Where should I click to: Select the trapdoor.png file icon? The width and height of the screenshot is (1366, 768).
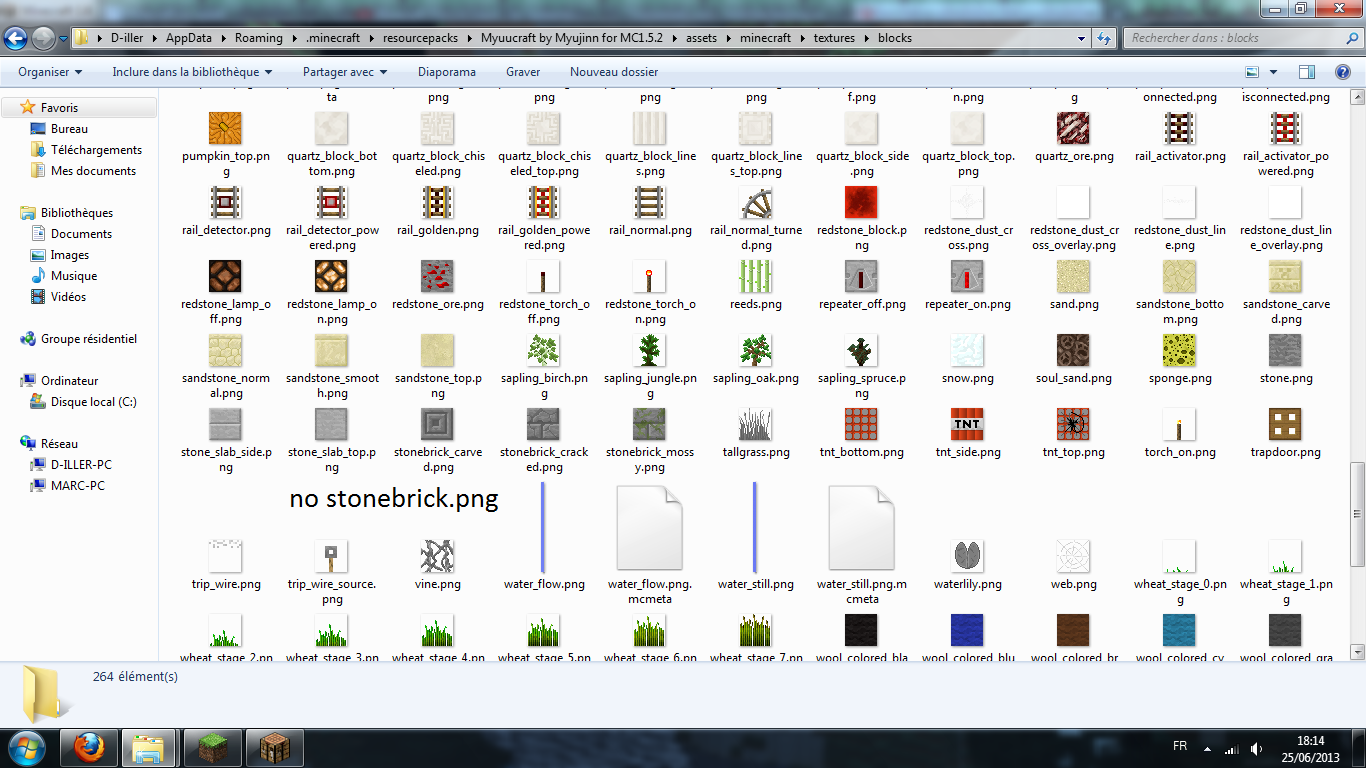[1285, 424]
